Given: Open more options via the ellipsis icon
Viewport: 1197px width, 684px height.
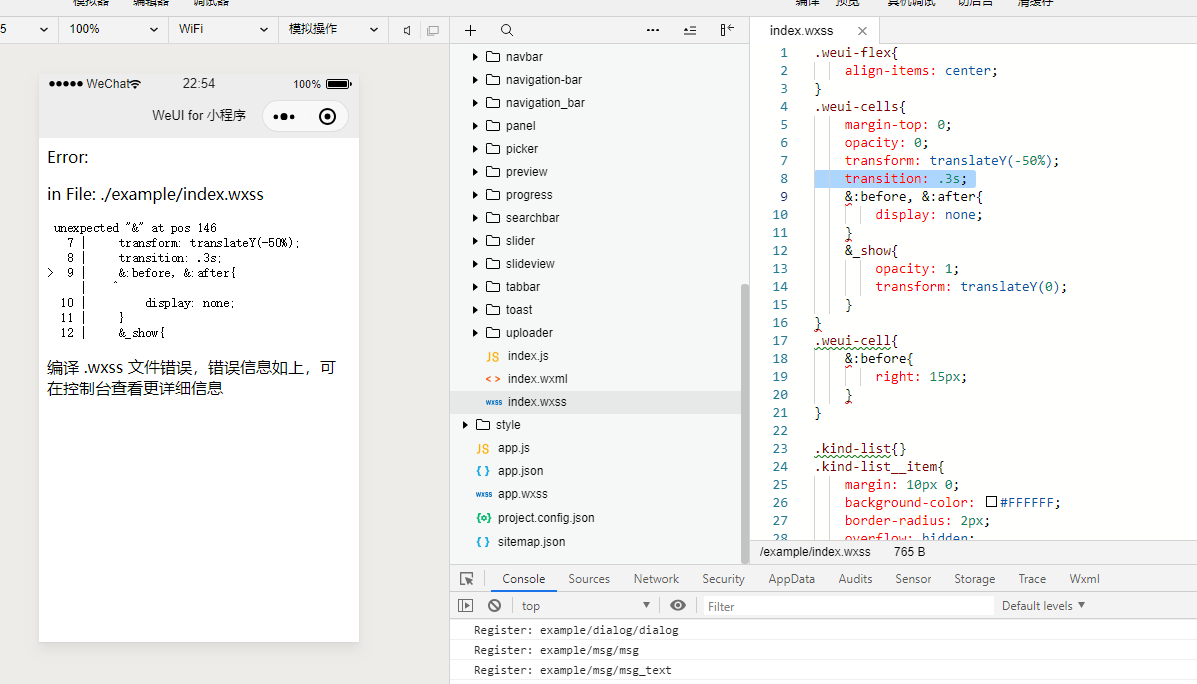Looking at the screenshot, I should (653, 30).
